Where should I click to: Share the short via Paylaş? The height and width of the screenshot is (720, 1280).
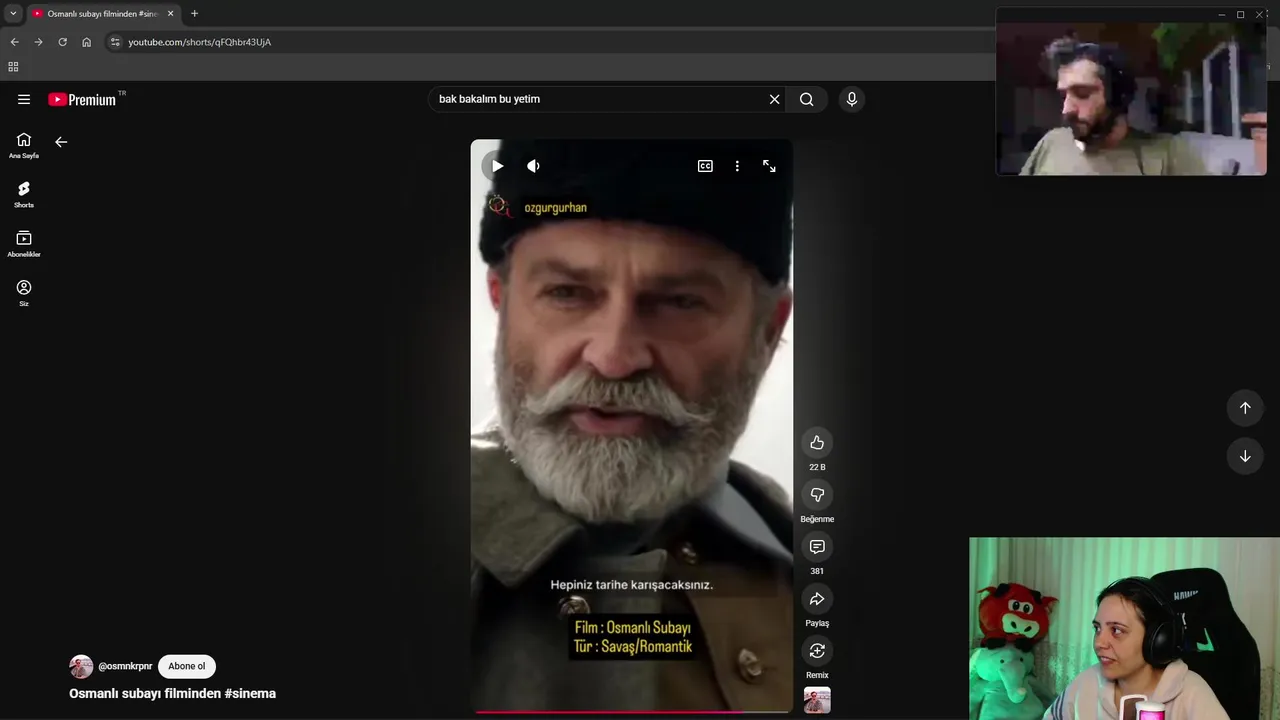click(x=817, y=599)
